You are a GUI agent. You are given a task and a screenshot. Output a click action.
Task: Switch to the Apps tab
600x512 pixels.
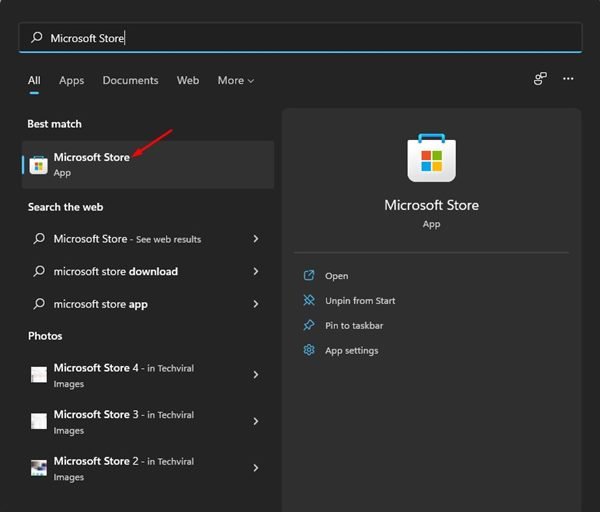click(72, 80)
